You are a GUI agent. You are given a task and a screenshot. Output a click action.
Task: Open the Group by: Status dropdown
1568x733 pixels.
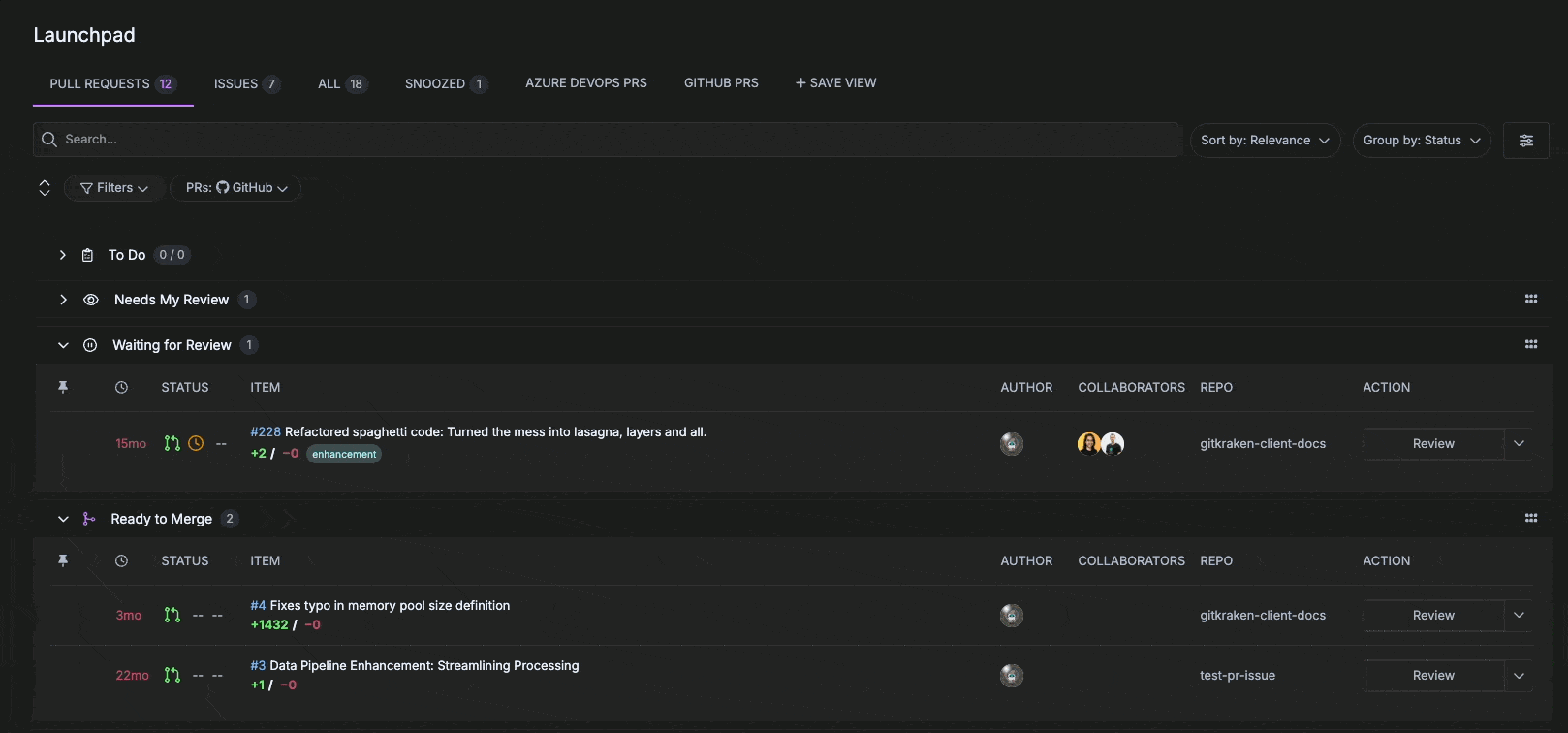point(1421,141)
